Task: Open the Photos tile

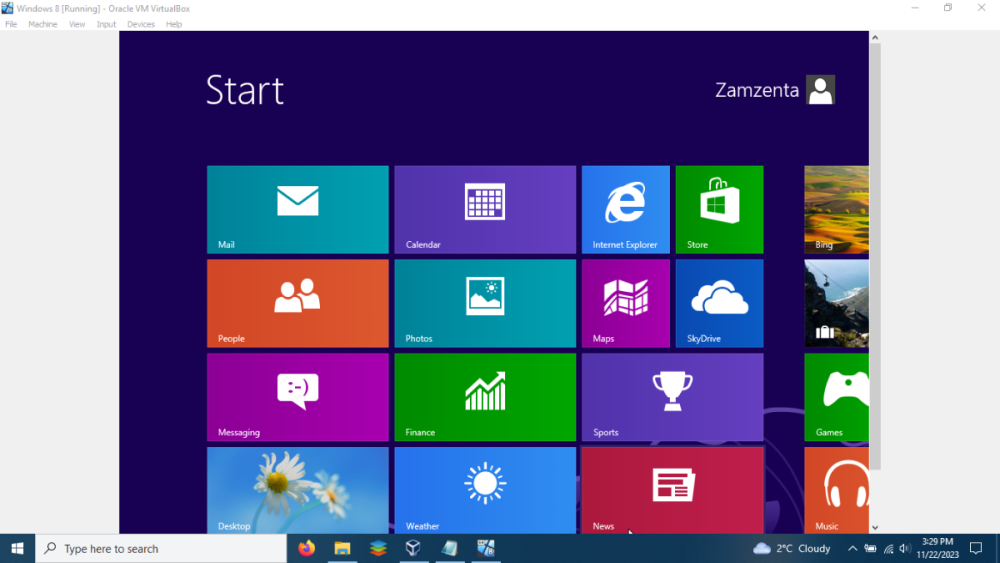Action: coord(485,303)
